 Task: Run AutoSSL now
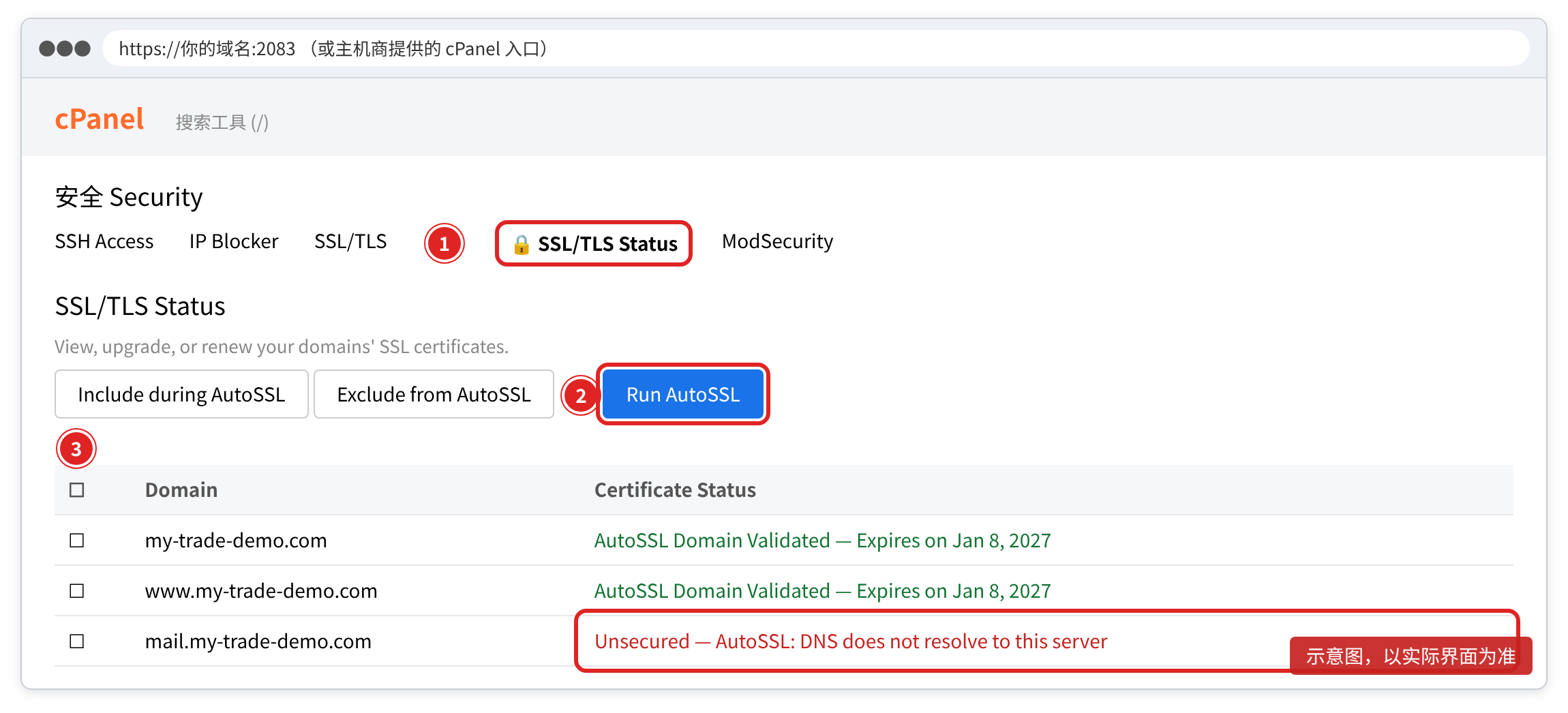[683, 394]
